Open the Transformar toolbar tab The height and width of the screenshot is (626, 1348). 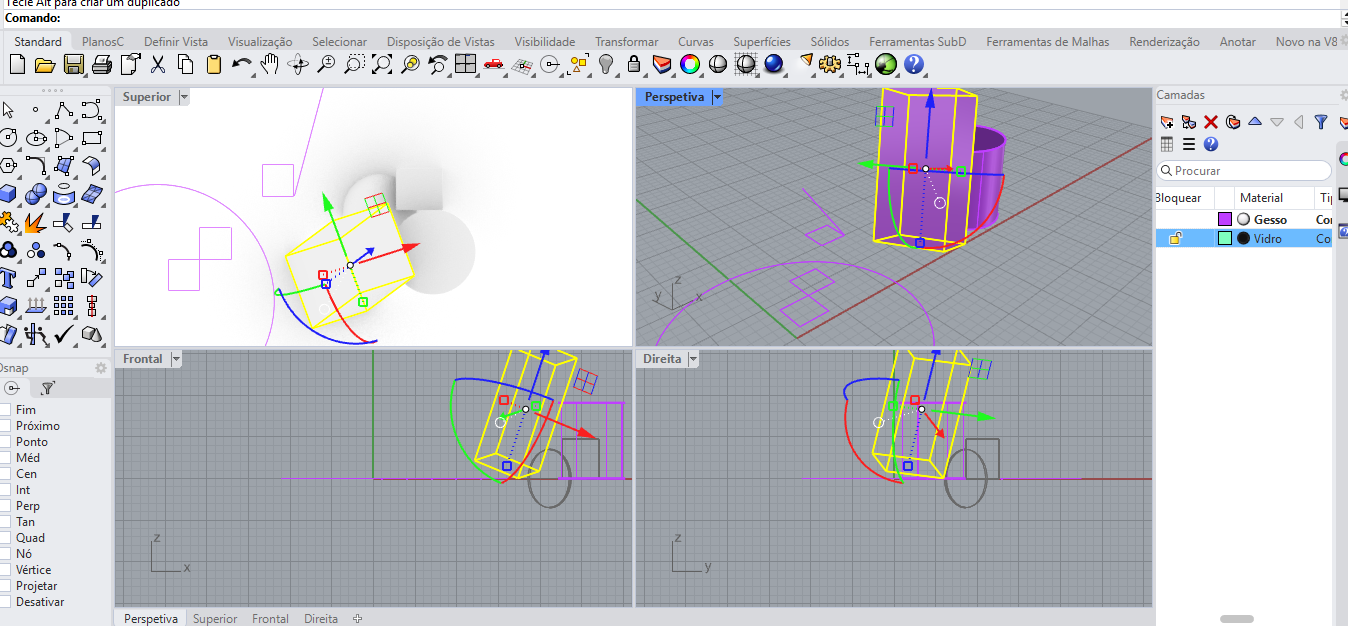(626, 42)
